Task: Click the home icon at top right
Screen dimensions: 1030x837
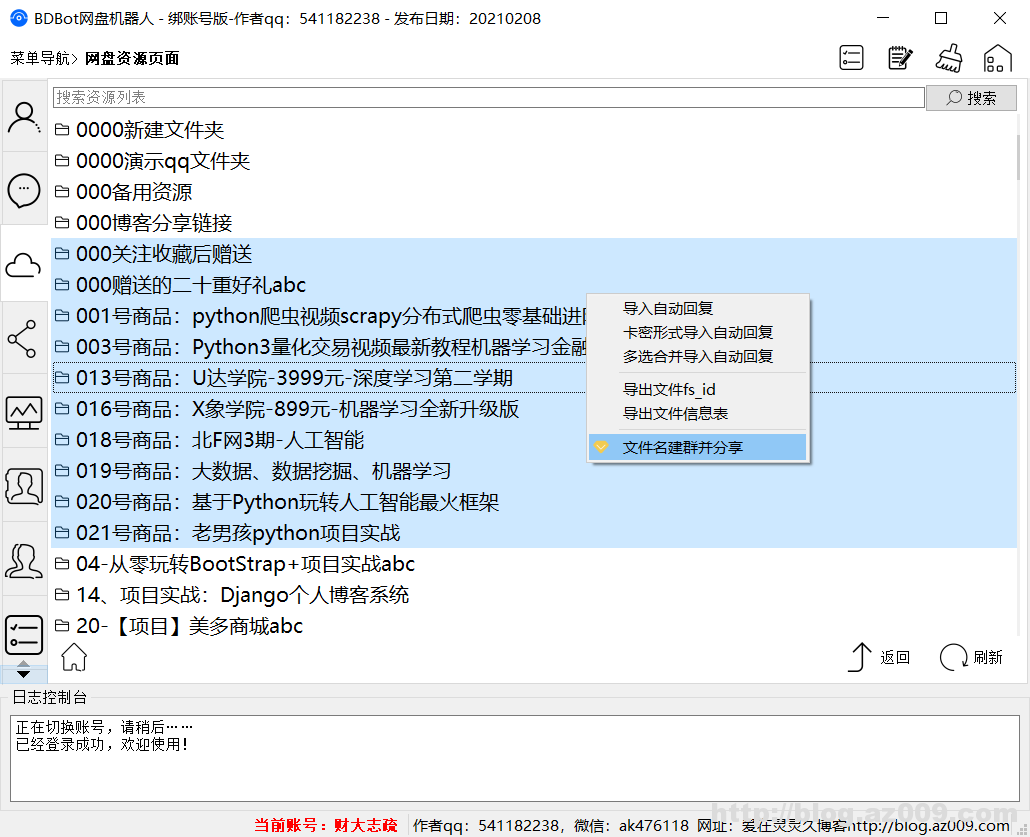Action: pos(997,57)
